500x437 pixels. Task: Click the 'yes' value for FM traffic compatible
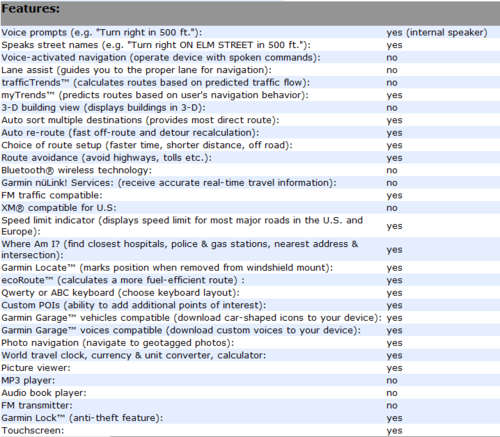pos(394,196)
